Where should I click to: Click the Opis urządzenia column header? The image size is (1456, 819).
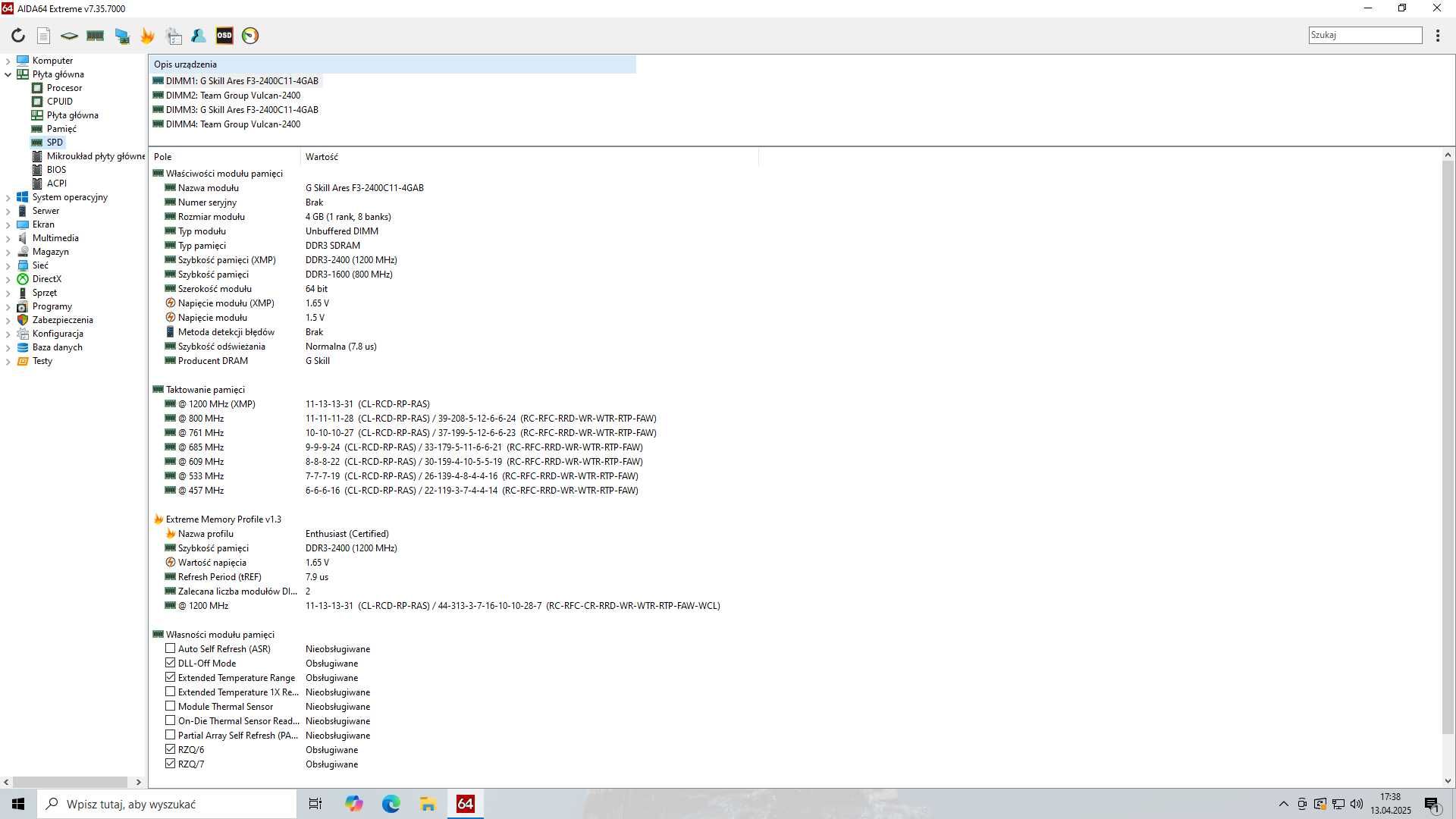point(393,64)
